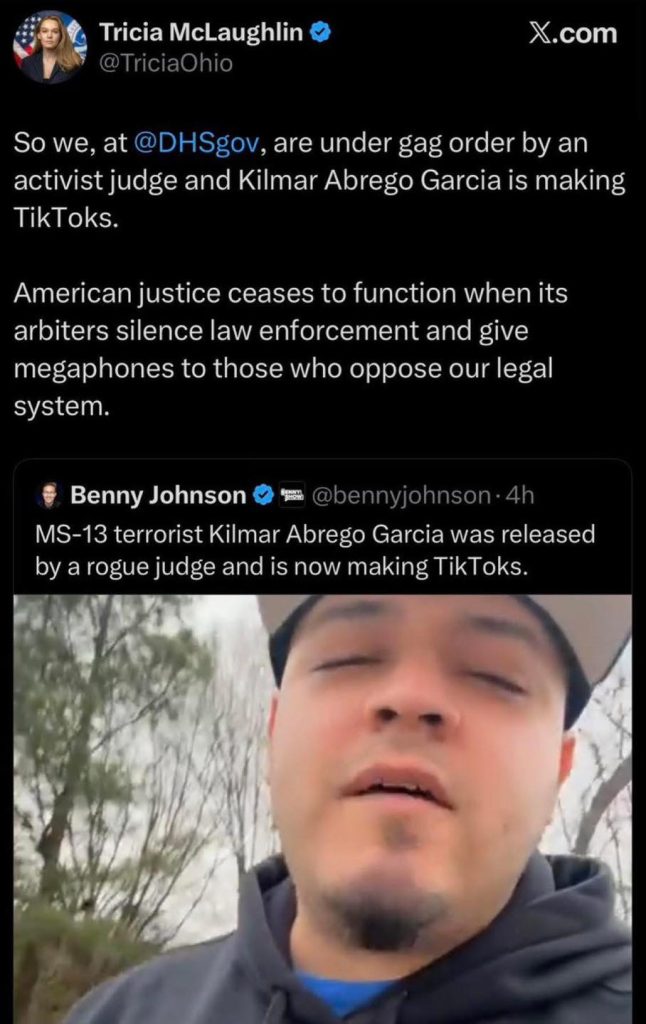Click the affiliate badge after Benny Johnson's checkmark
646x1024 pixels.
point(293,495)
